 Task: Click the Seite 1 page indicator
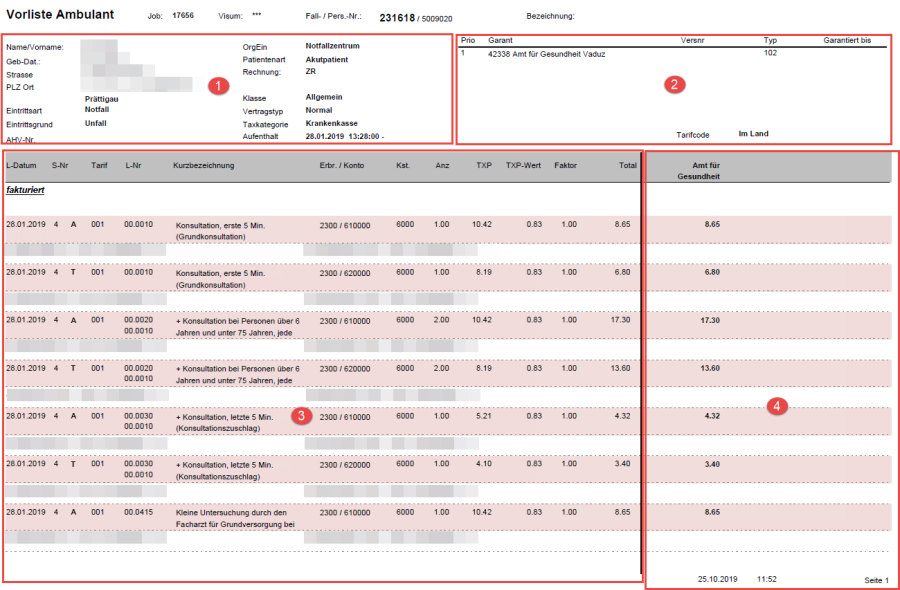pyautogui.click(x=875, y=579)
